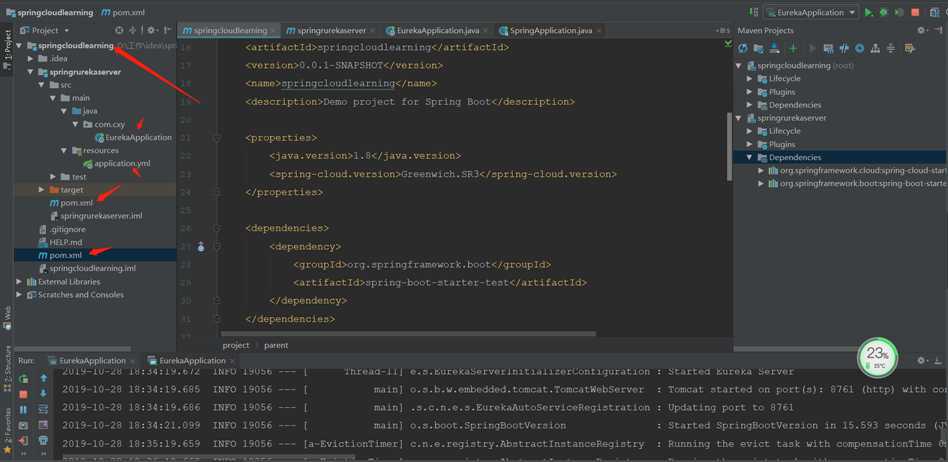Rerun EurekaApplication in the Run panel

click(x=24, y=379)
